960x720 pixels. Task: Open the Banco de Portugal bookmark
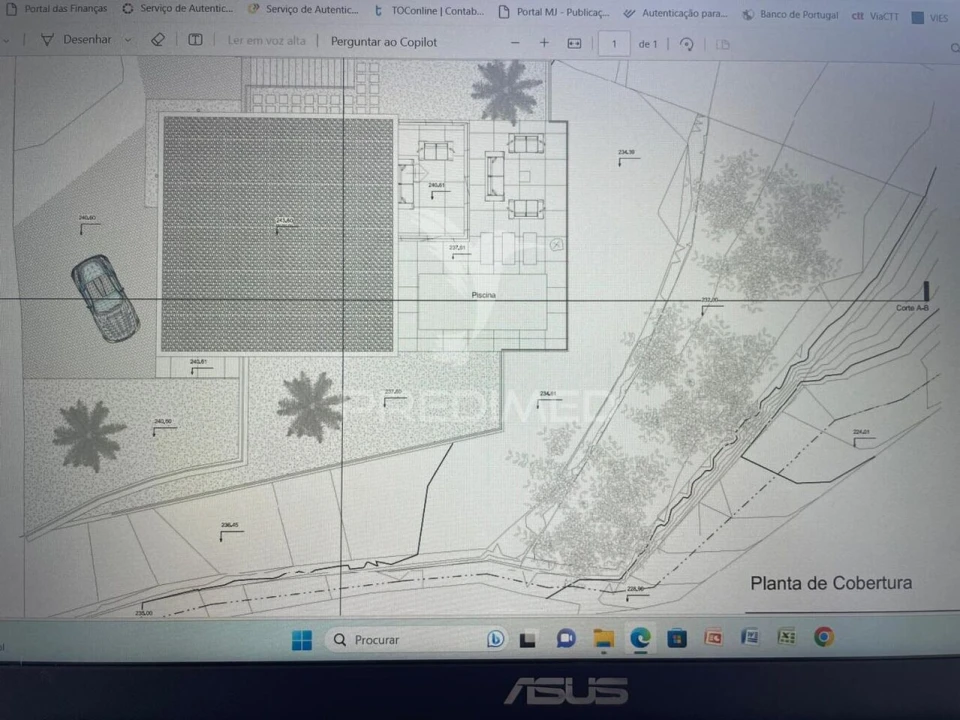tap(790, 15)
